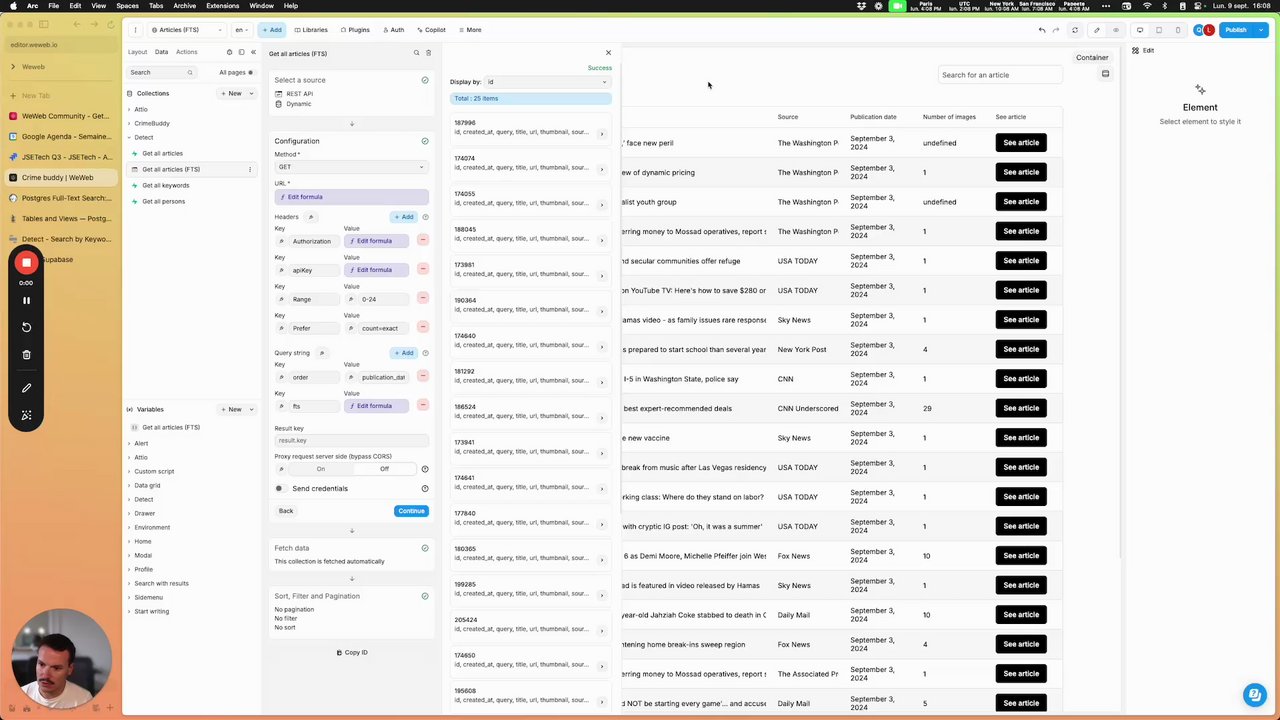
Task: Remove the fts query parameter
Action: point(423,406)
